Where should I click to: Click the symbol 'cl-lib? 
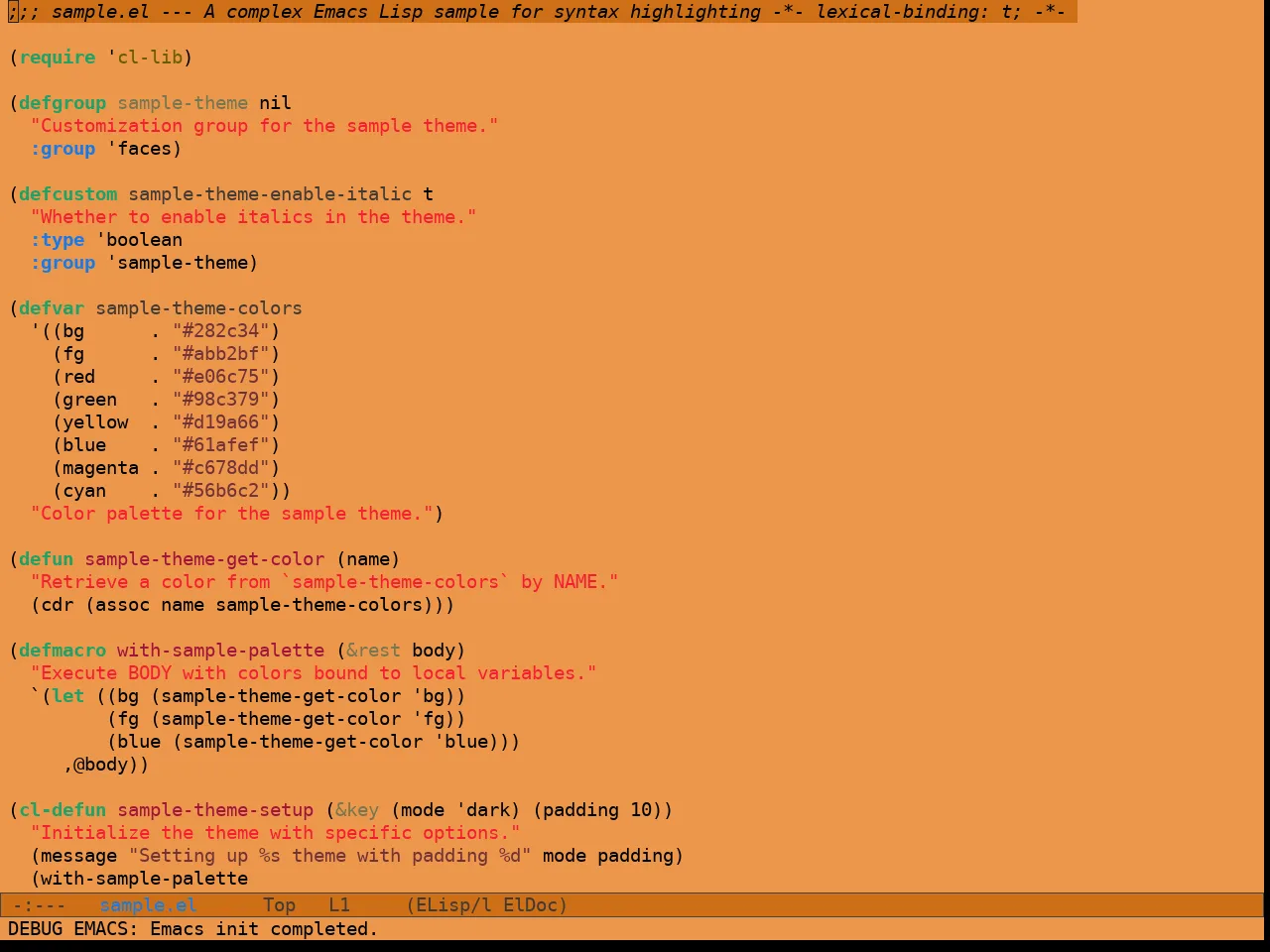click(145, 58)
